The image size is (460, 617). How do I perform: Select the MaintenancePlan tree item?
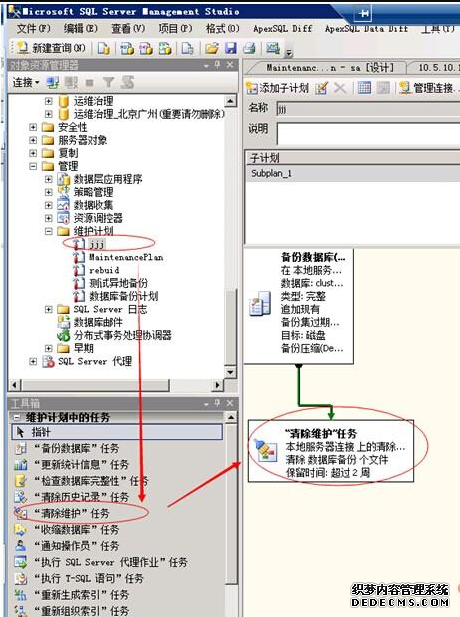tap(126, 257)
